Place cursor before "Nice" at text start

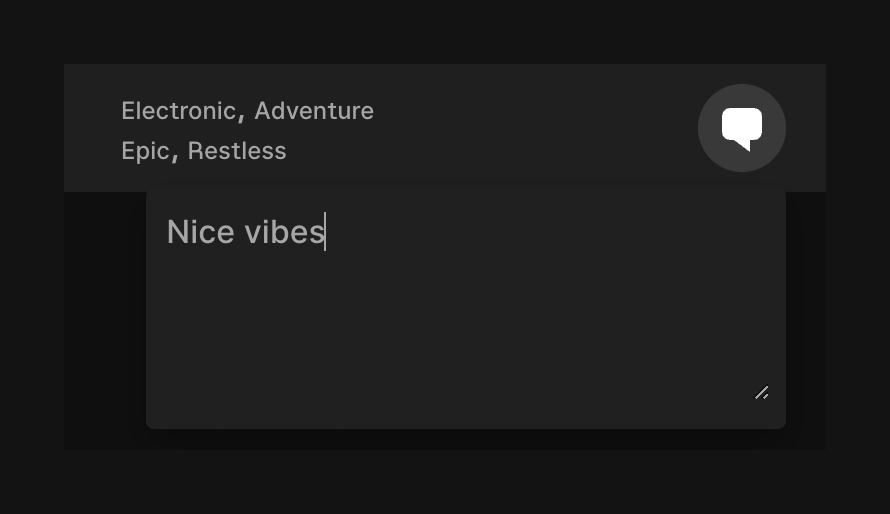pos(167,232)
